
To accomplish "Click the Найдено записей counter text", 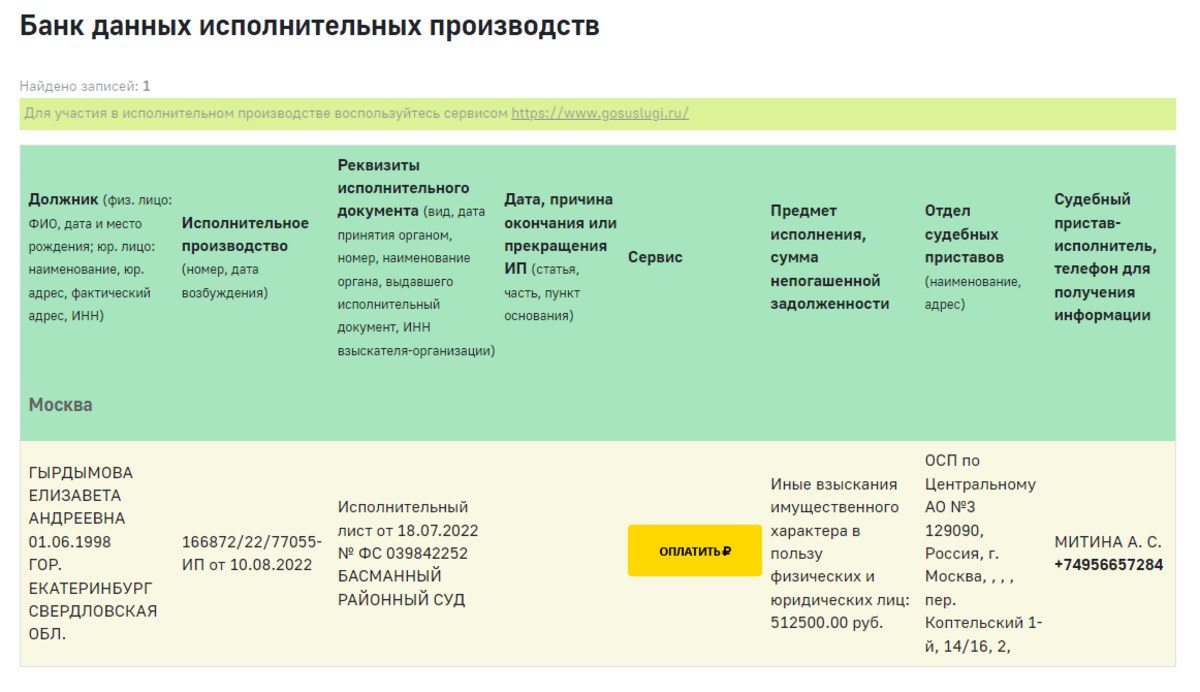I will 85,86.
